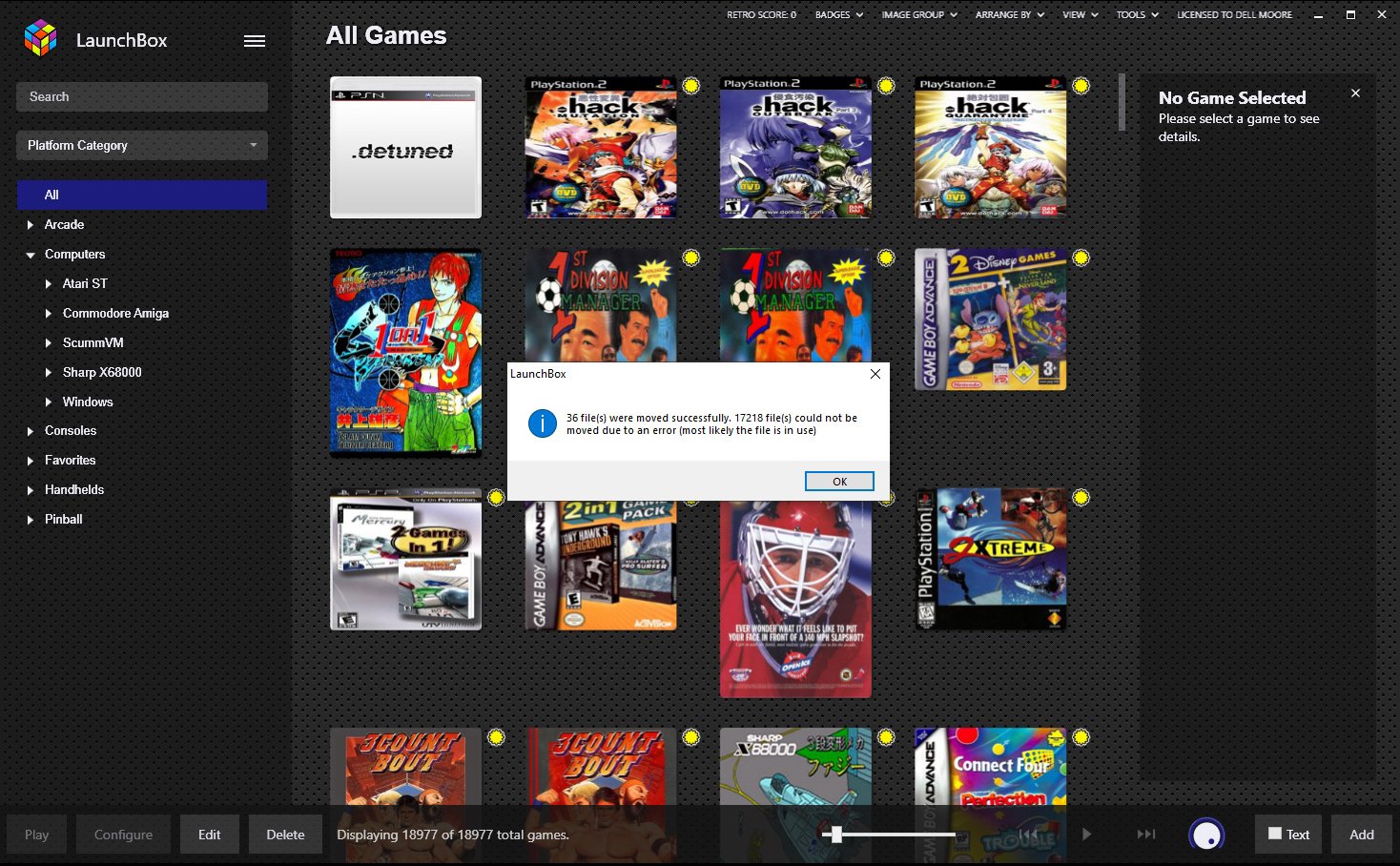The height and width of the screenshot is (866, 1400).
Task: Click yellow badge on second 3 Count Bout
Action: [x=690, y=736]
